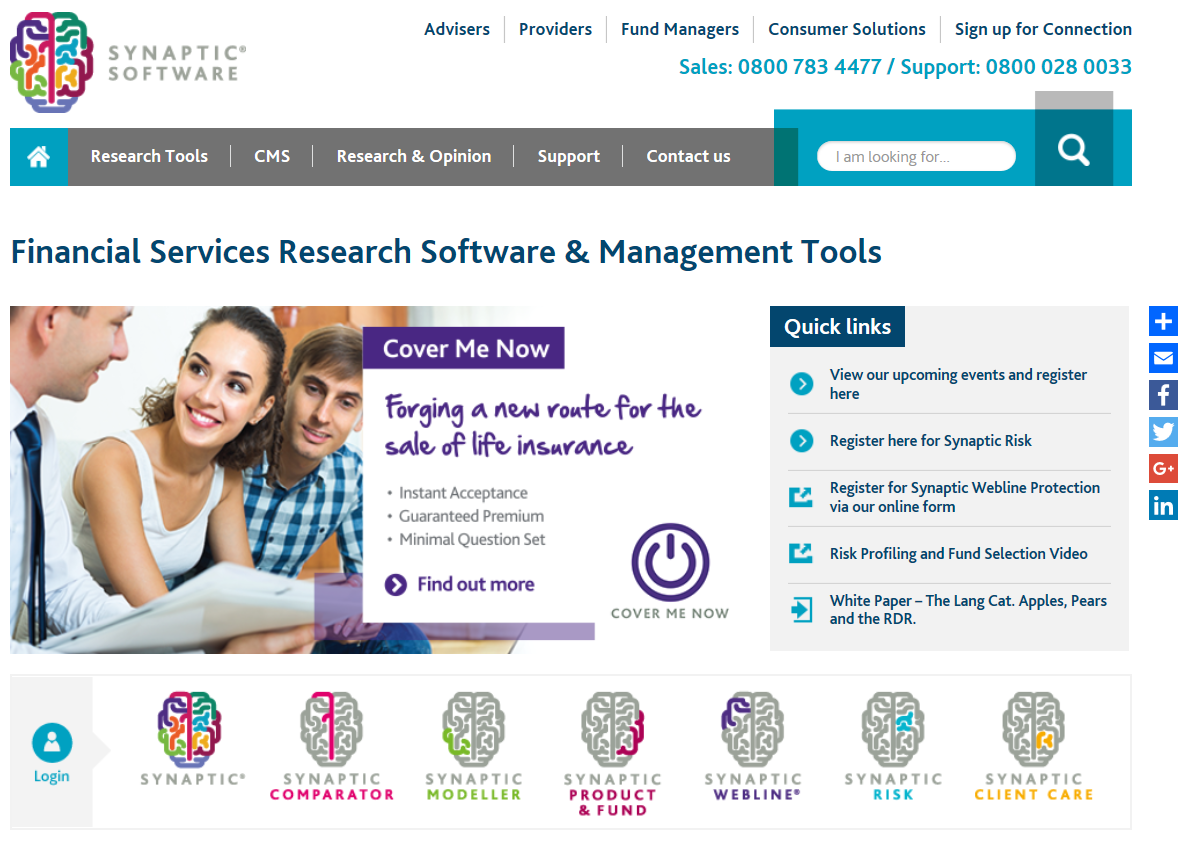Share on Google Plus via red icon
Screen dimensions: 1187x848
(x=1164, y=468)
